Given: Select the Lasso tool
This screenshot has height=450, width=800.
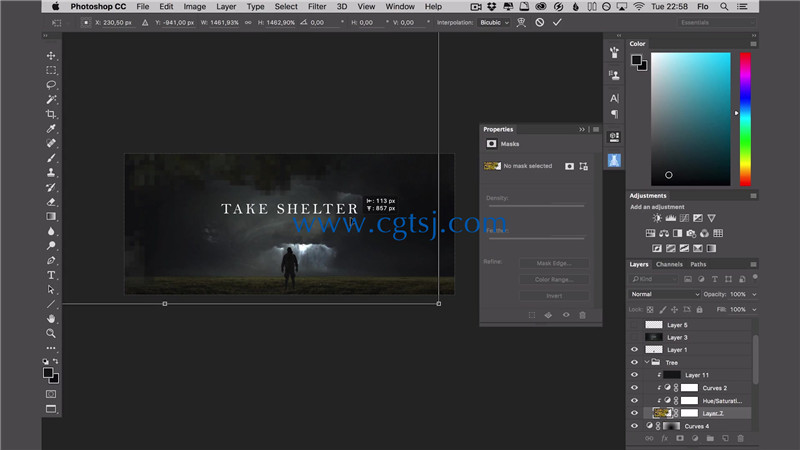Looking at the screenshot, I should [x=51, y=85].
